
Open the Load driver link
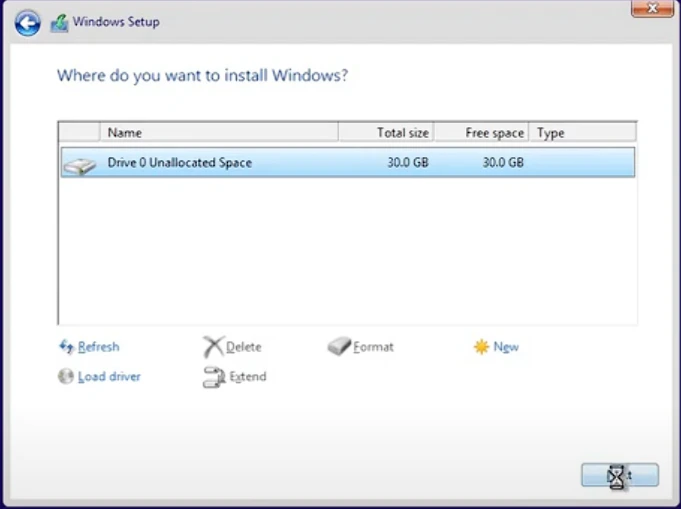[x=109, y=377]
